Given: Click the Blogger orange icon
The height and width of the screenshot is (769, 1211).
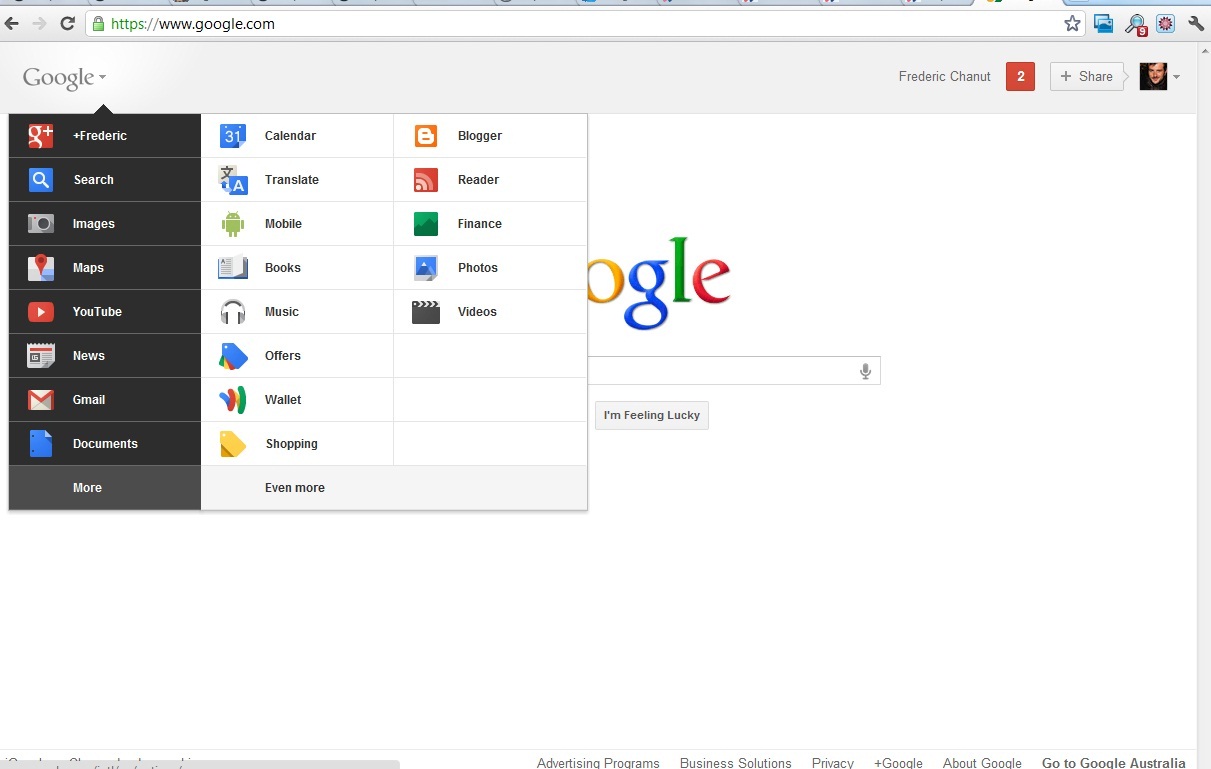Looking at the screenshot, I should (x=426, y=136).
